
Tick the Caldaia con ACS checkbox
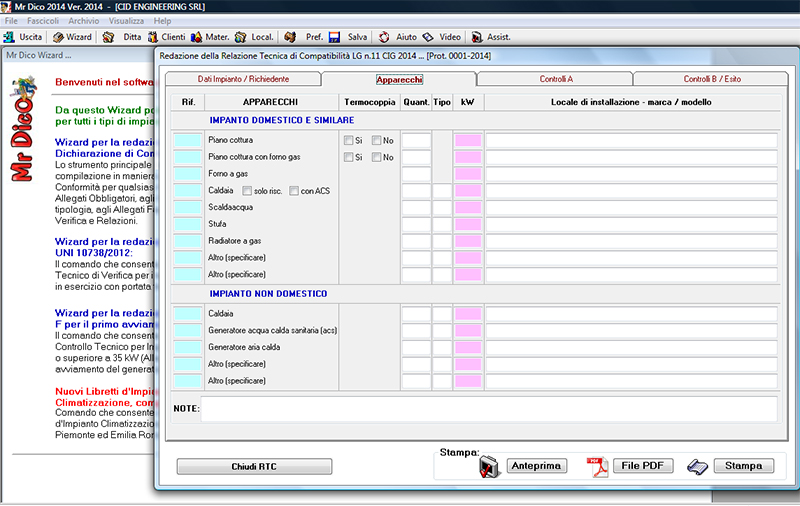point(294,191)
